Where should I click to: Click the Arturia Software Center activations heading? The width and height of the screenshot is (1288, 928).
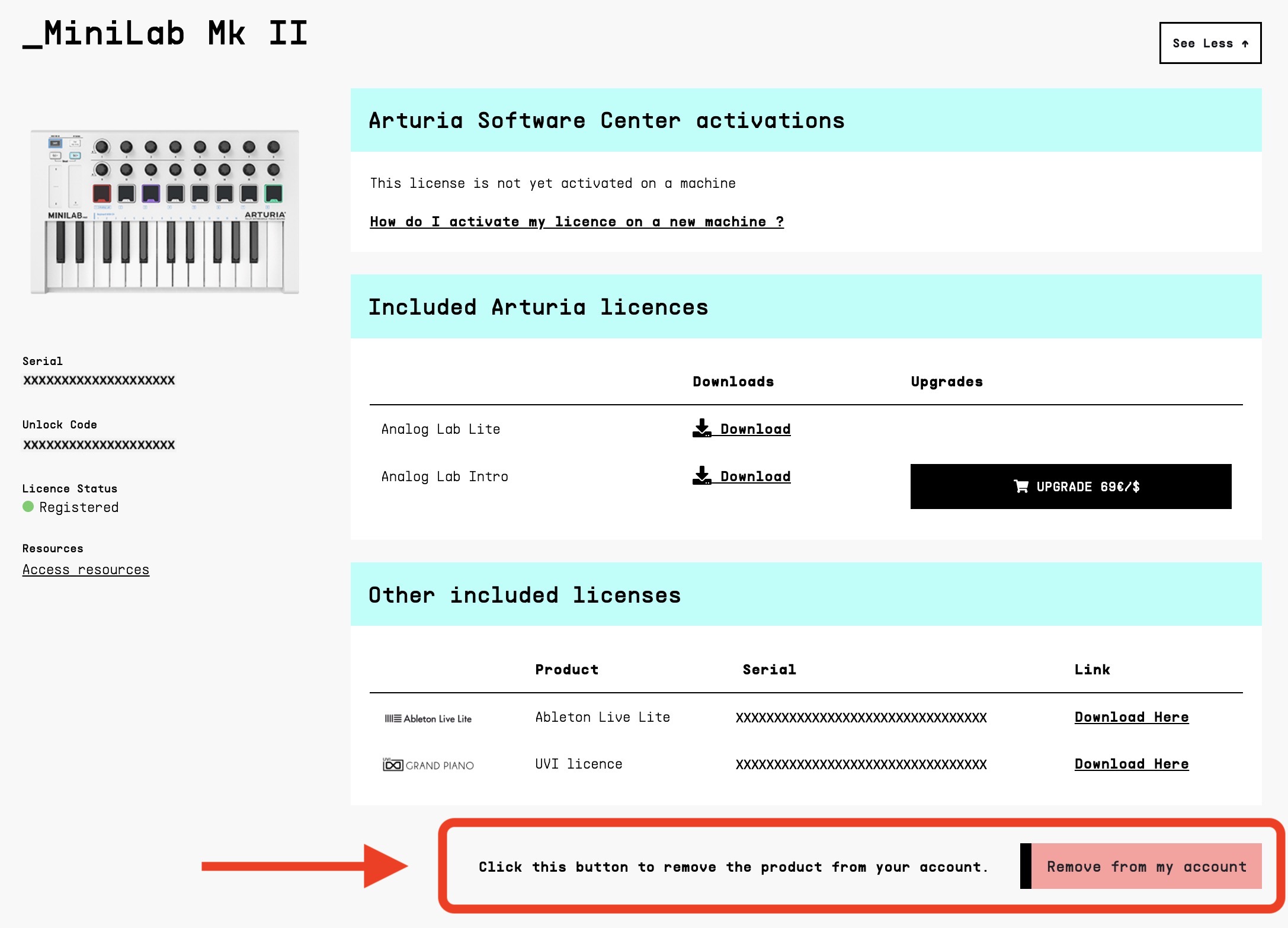[607, 120]
